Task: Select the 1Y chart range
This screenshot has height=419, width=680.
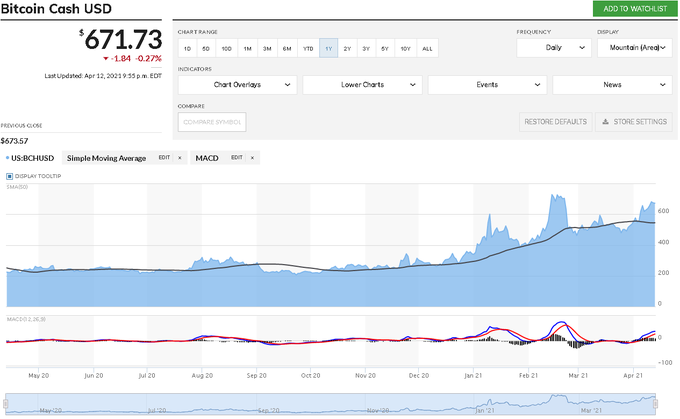Action: click(329, 49)
